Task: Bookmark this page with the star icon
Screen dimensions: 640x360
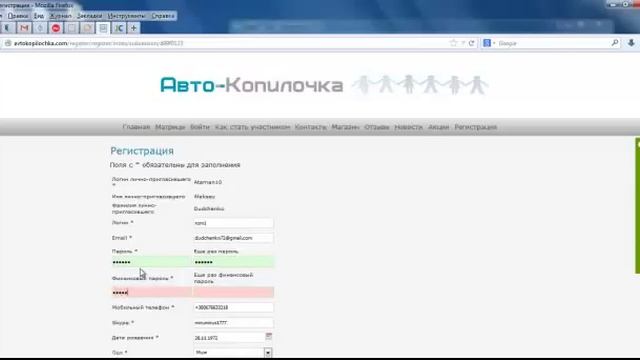Action: point(453,43)
